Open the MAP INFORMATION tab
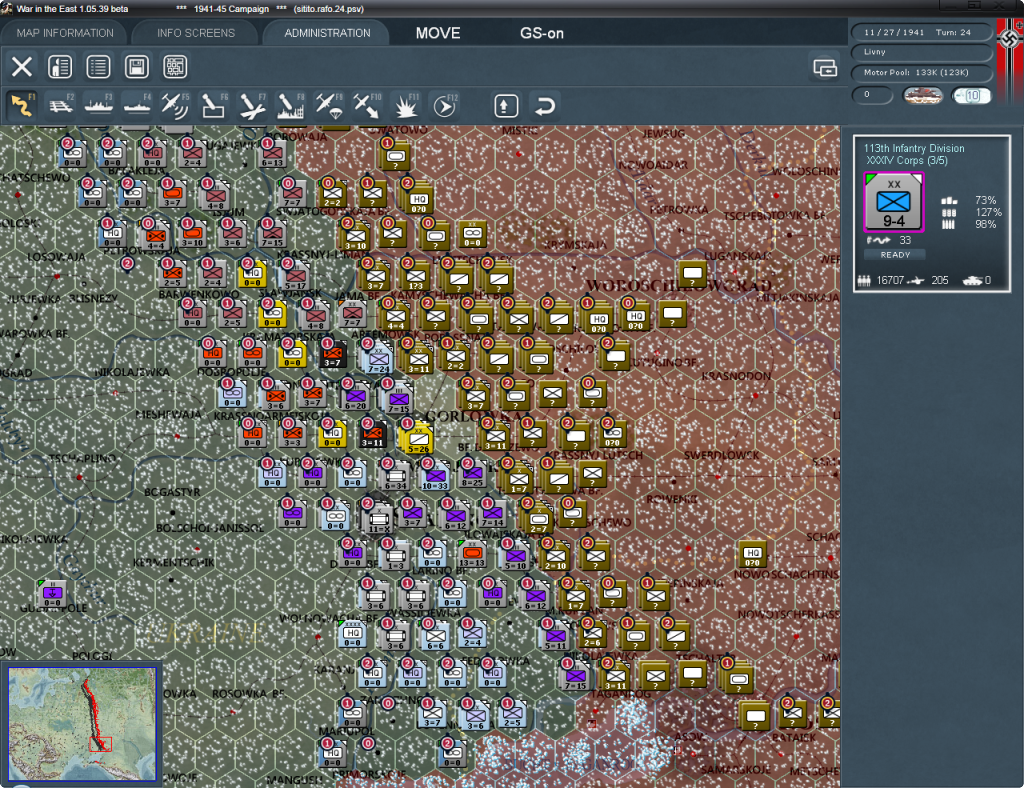1024x788 pixels. click(65, 33)
